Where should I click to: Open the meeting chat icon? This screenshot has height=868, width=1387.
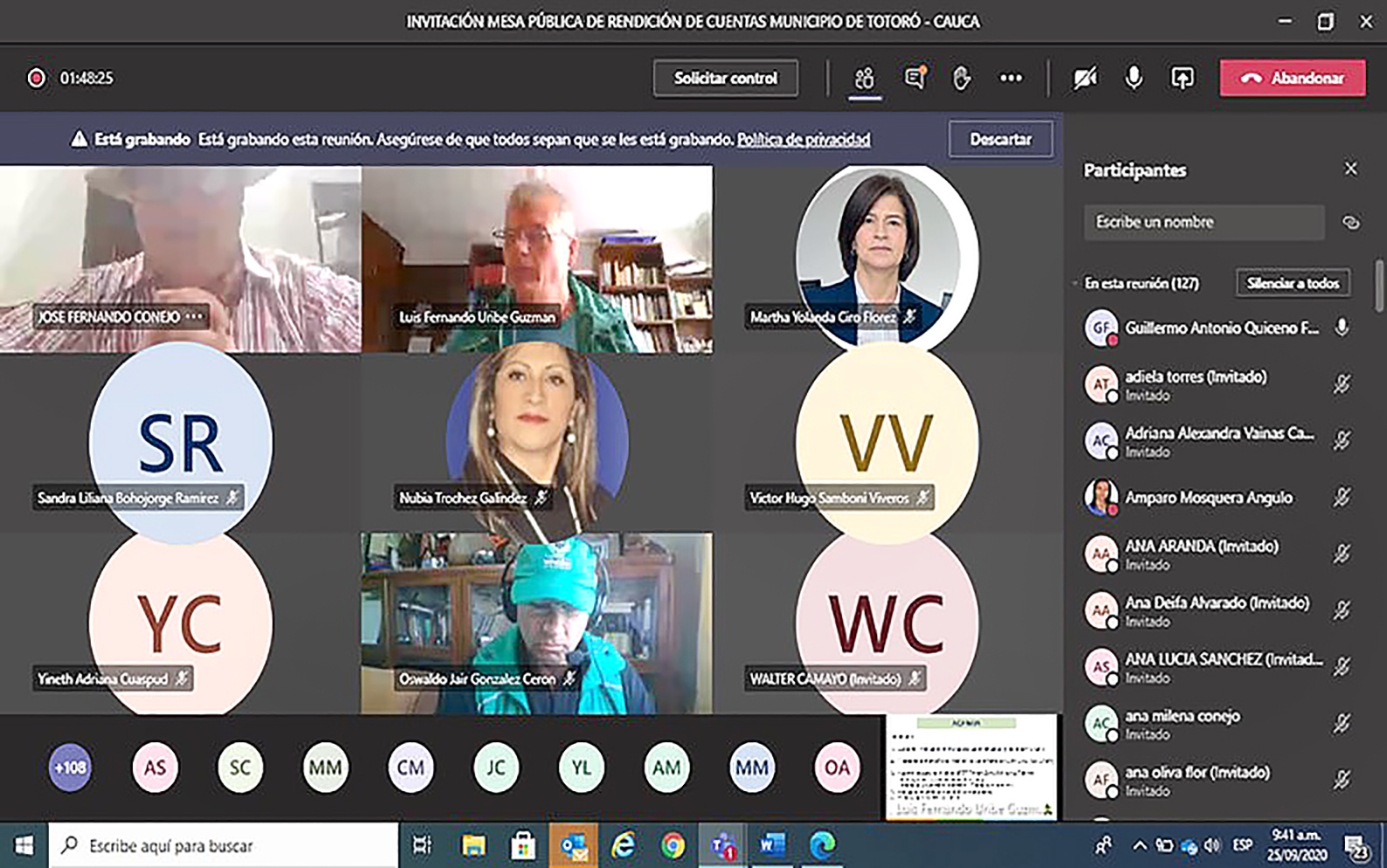click(914, 79)
